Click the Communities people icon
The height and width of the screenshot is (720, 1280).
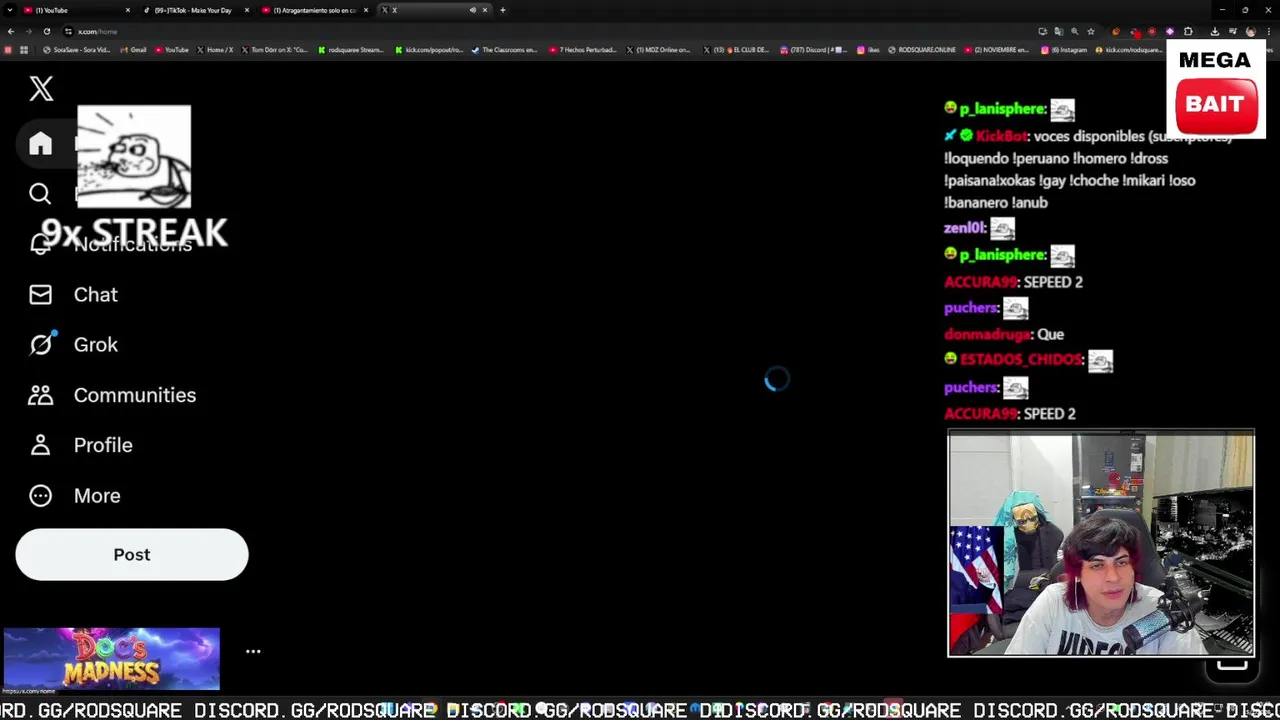point(40,395)
